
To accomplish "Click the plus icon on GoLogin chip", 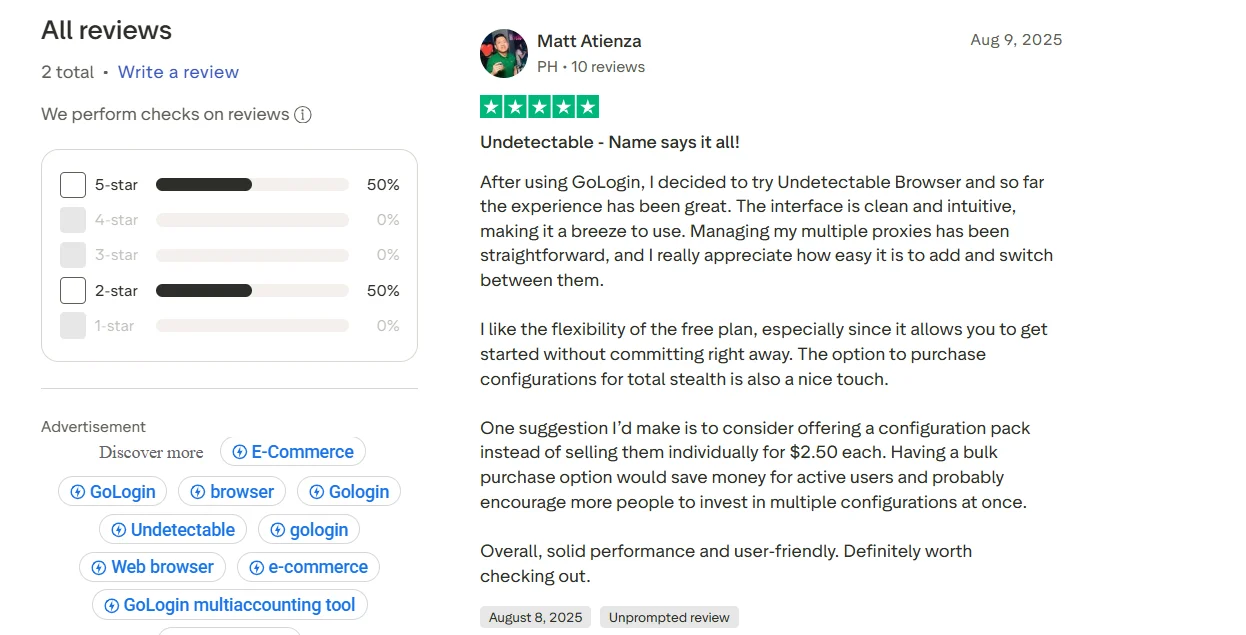I will (77, 492).
